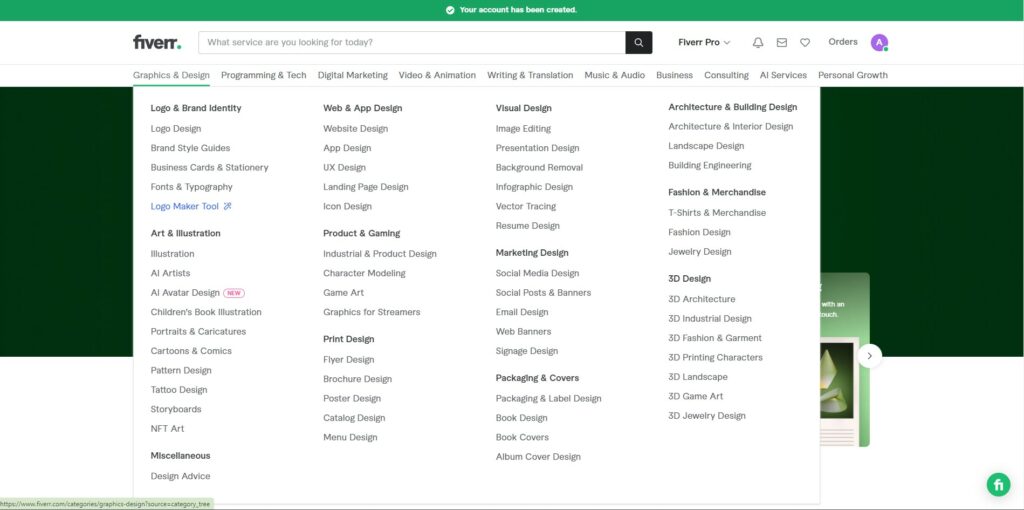
Task: Click the green Fiverr chat bubble icon
Action: tap(999, 485)
